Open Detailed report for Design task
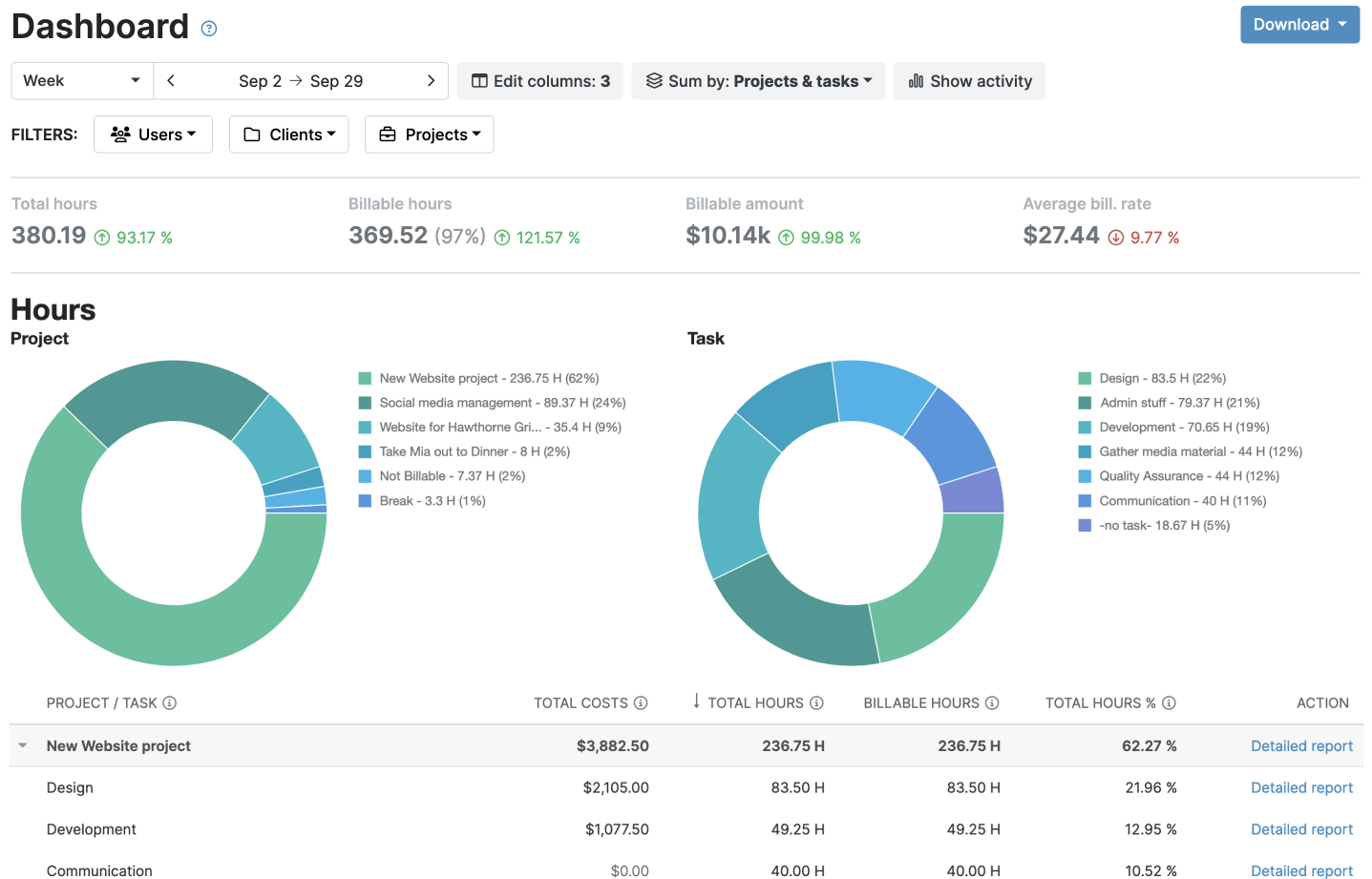1372x879 pixels. tap(1302, 788)
